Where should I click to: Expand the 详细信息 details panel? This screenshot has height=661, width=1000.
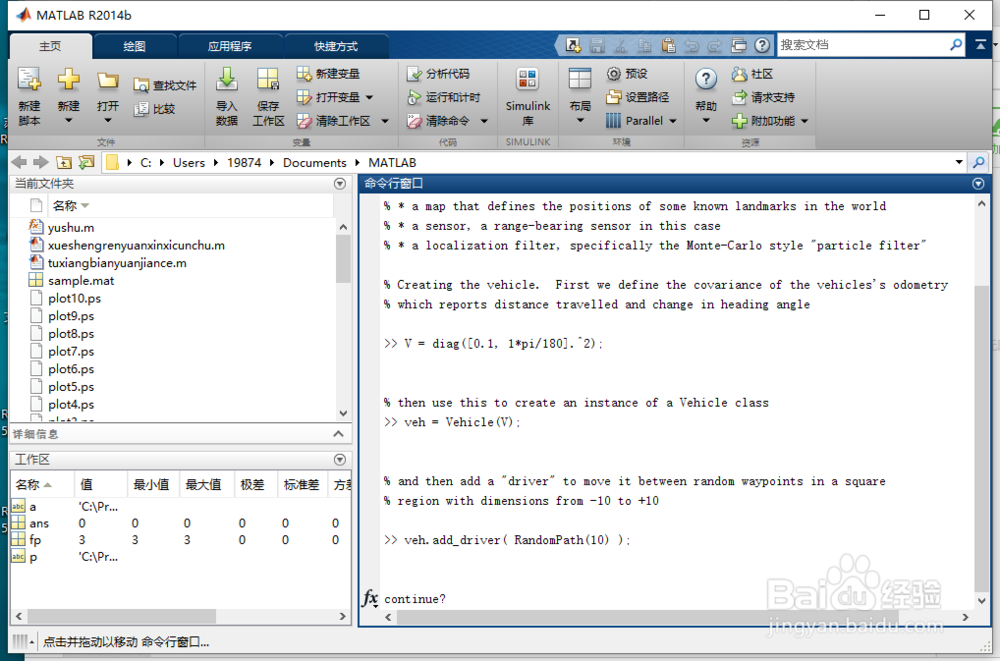pos(339,434)
